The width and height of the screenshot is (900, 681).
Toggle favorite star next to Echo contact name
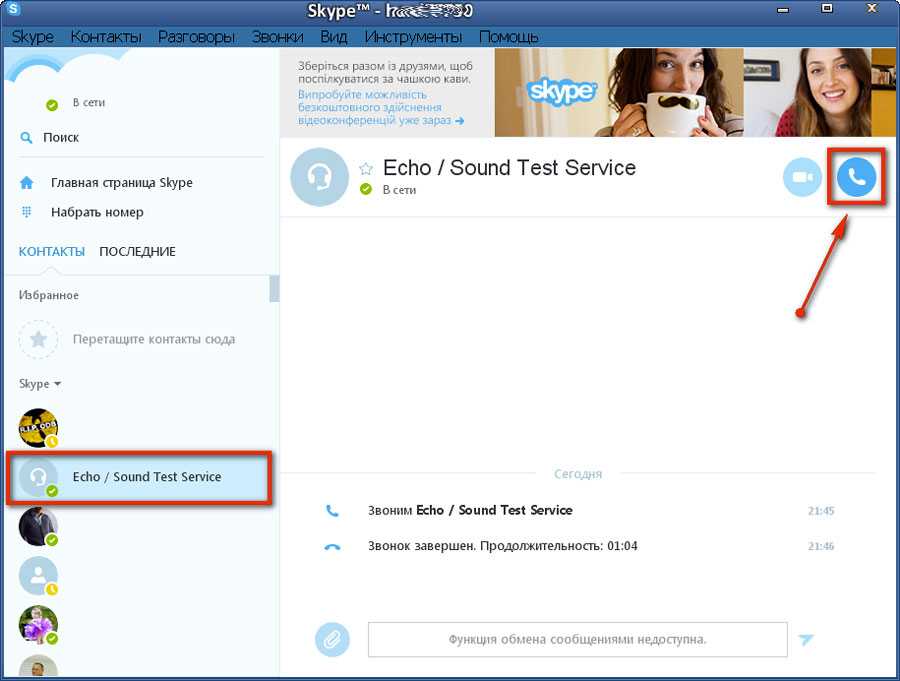(x=366, y=168)
